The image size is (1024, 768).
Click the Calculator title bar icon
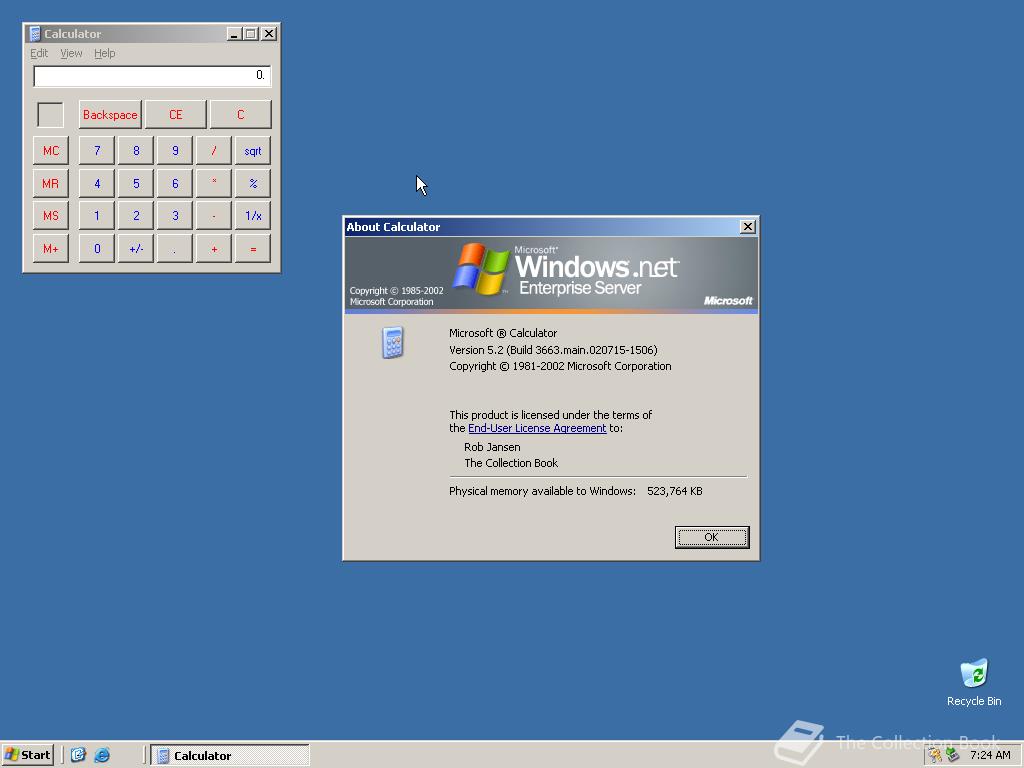click(35, 34)
